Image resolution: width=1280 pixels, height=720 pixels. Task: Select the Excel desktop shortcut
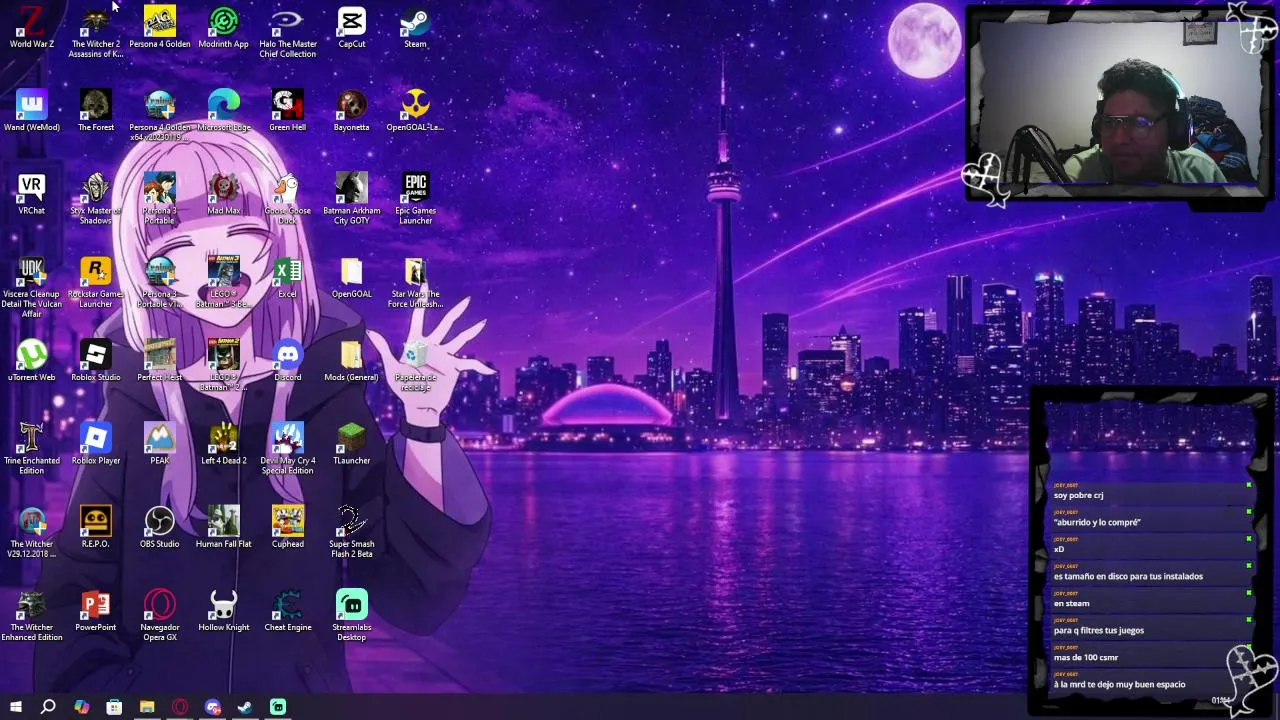pyautogui.click(x=288, y=277)
